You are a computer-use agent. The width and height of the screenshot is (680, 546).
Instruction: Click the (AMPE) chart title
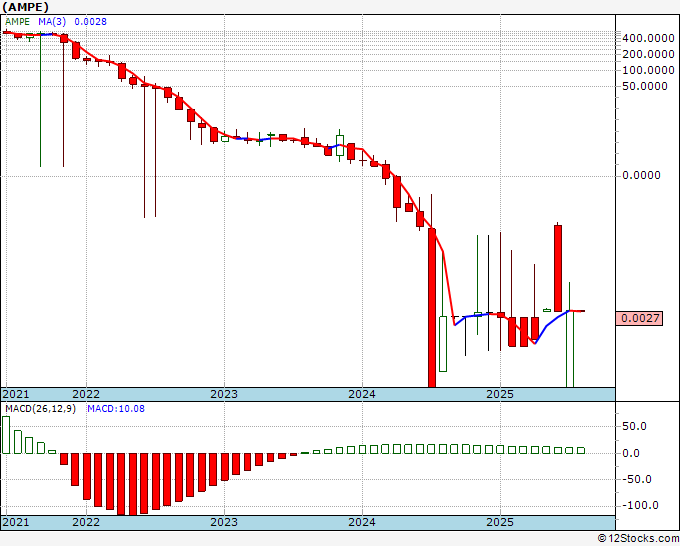click(x=26, y=7)
